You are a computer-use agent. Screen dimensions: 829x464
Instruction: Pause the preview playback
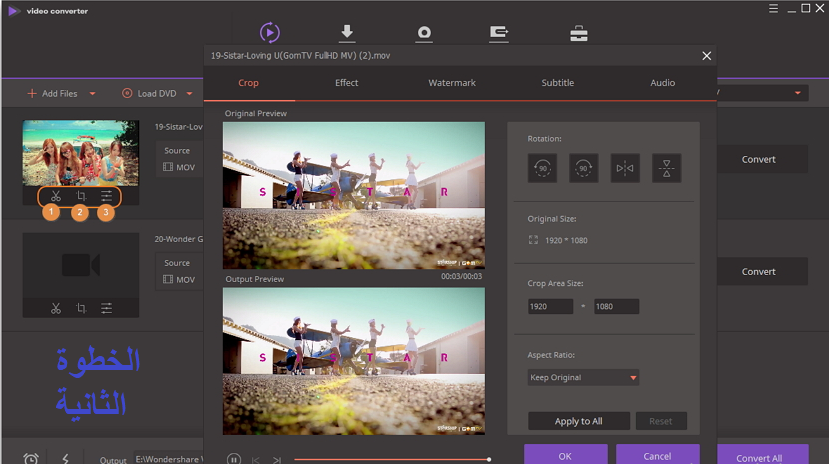(234, 459)
